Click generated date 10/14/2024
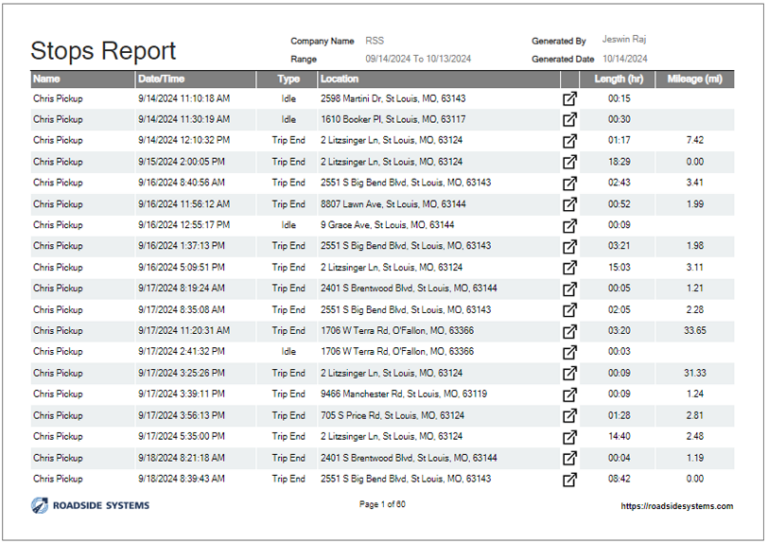The image size is (768, 543). coord(624,59)
